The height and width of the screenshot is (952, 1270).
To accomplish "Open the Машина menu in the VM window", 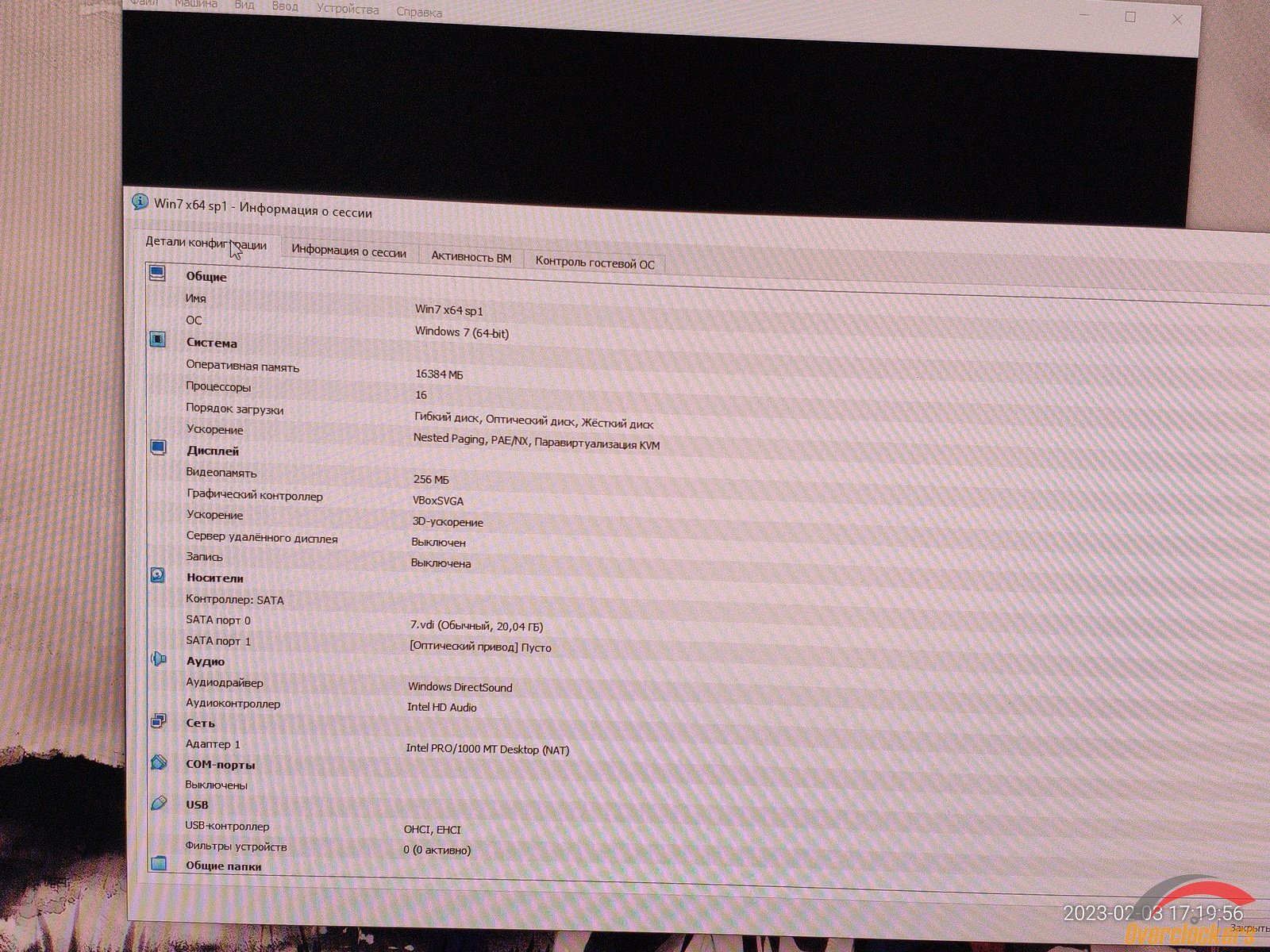I will [x=195, y=4].
